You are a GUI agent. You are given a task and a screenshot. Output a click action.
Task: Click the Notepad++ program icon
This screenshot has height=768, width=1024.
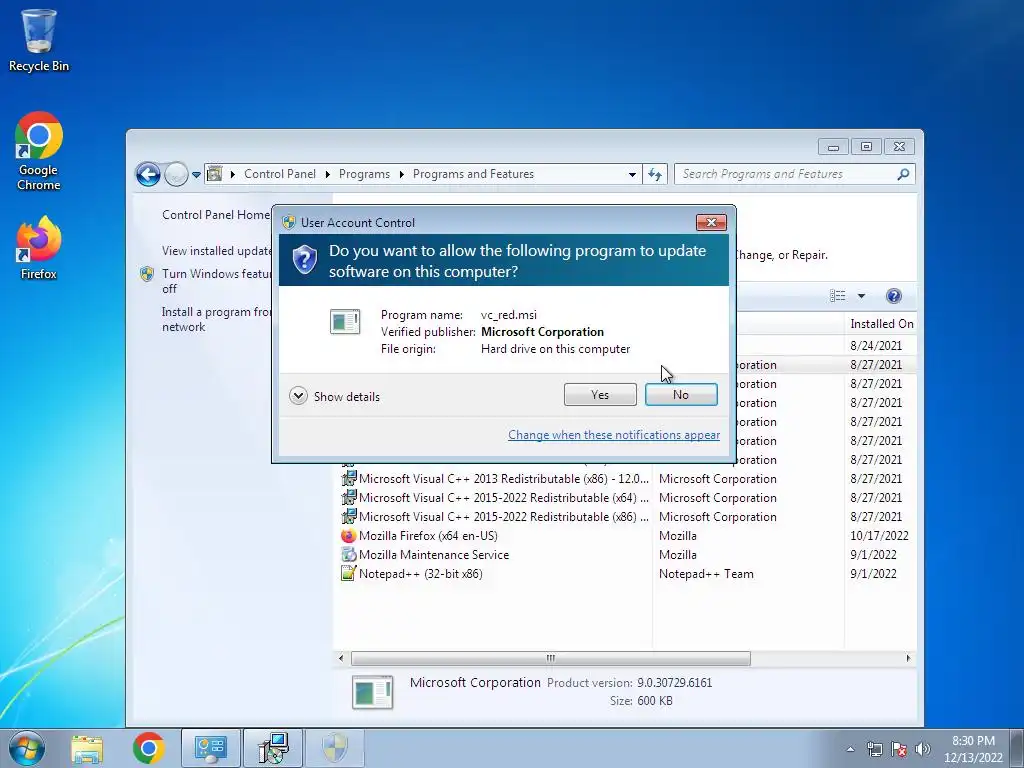[349, 573]
